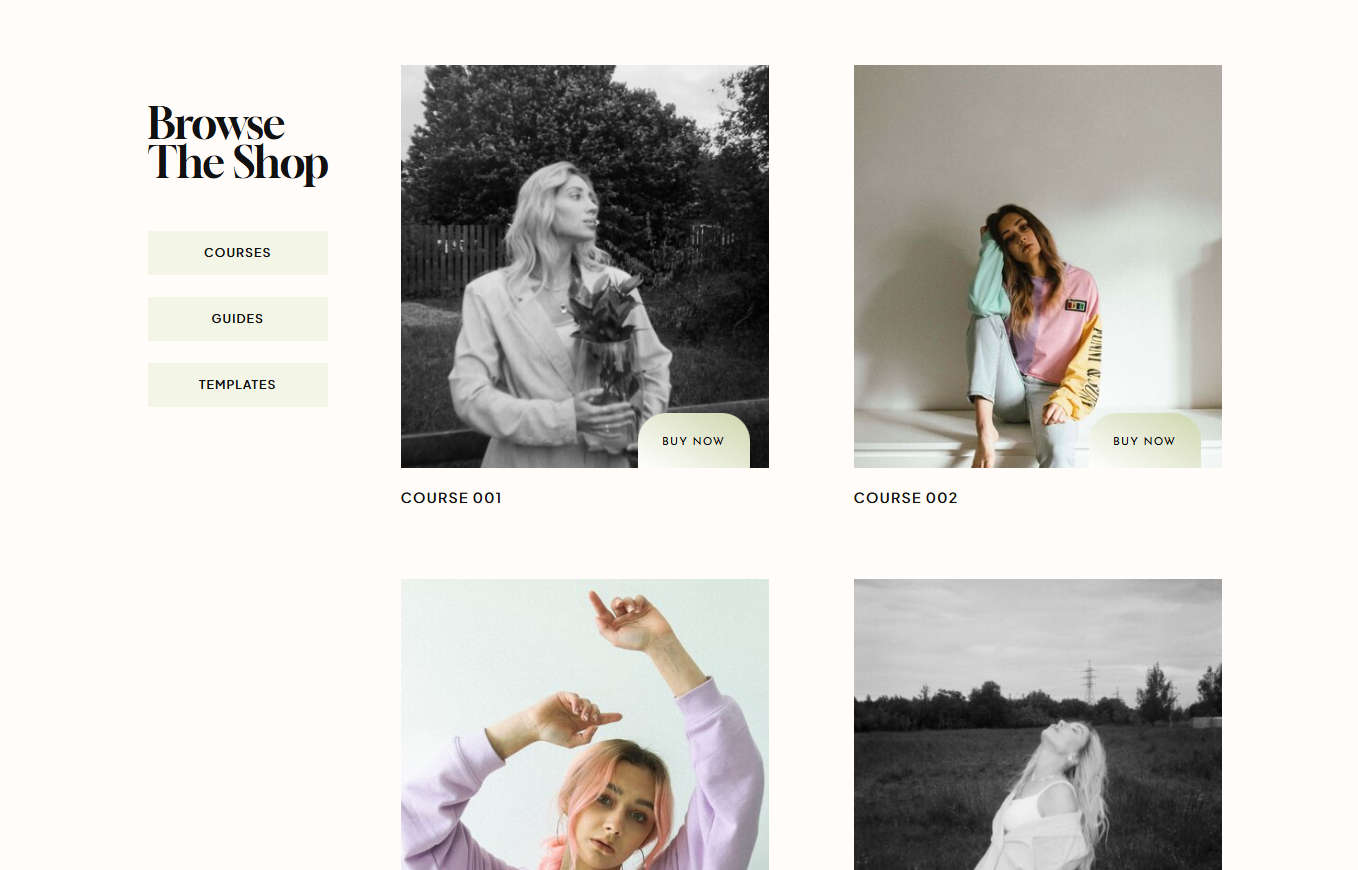Image resolution: width=1358 pixels, height=870 pixels.
Task: Click the wooden fence in Course 001 photo
Action: point(455,260)
